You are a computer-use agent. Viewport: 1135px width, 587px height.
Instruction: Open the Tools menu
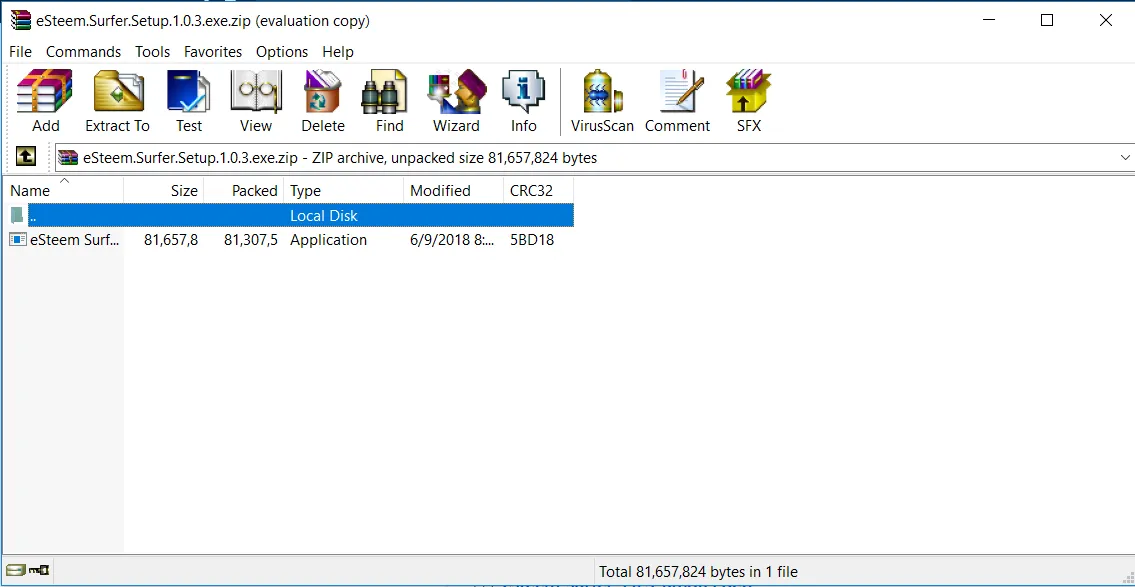(x=153, y=52)
